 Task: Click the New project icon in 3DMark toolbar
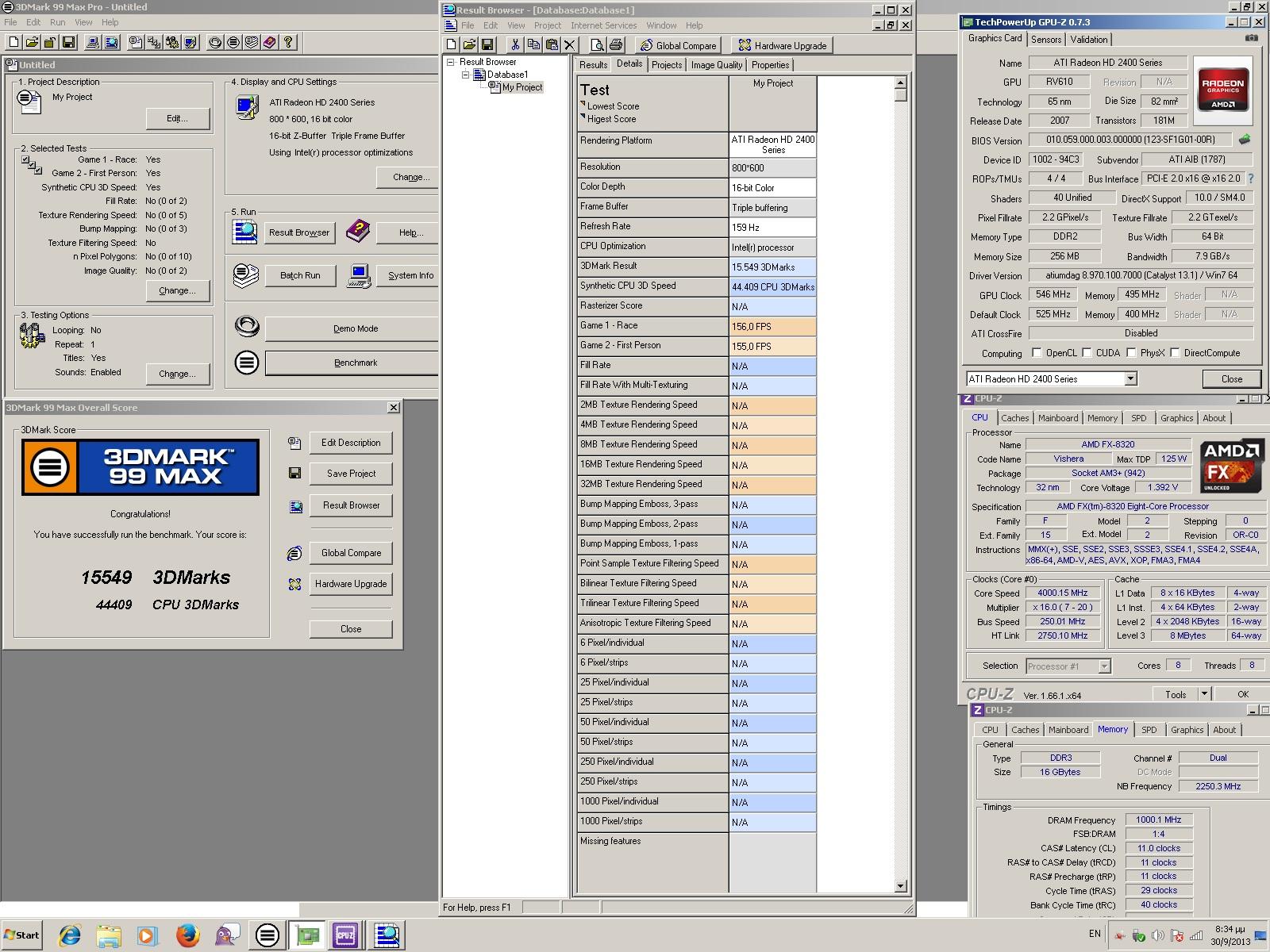pos(13,42)
